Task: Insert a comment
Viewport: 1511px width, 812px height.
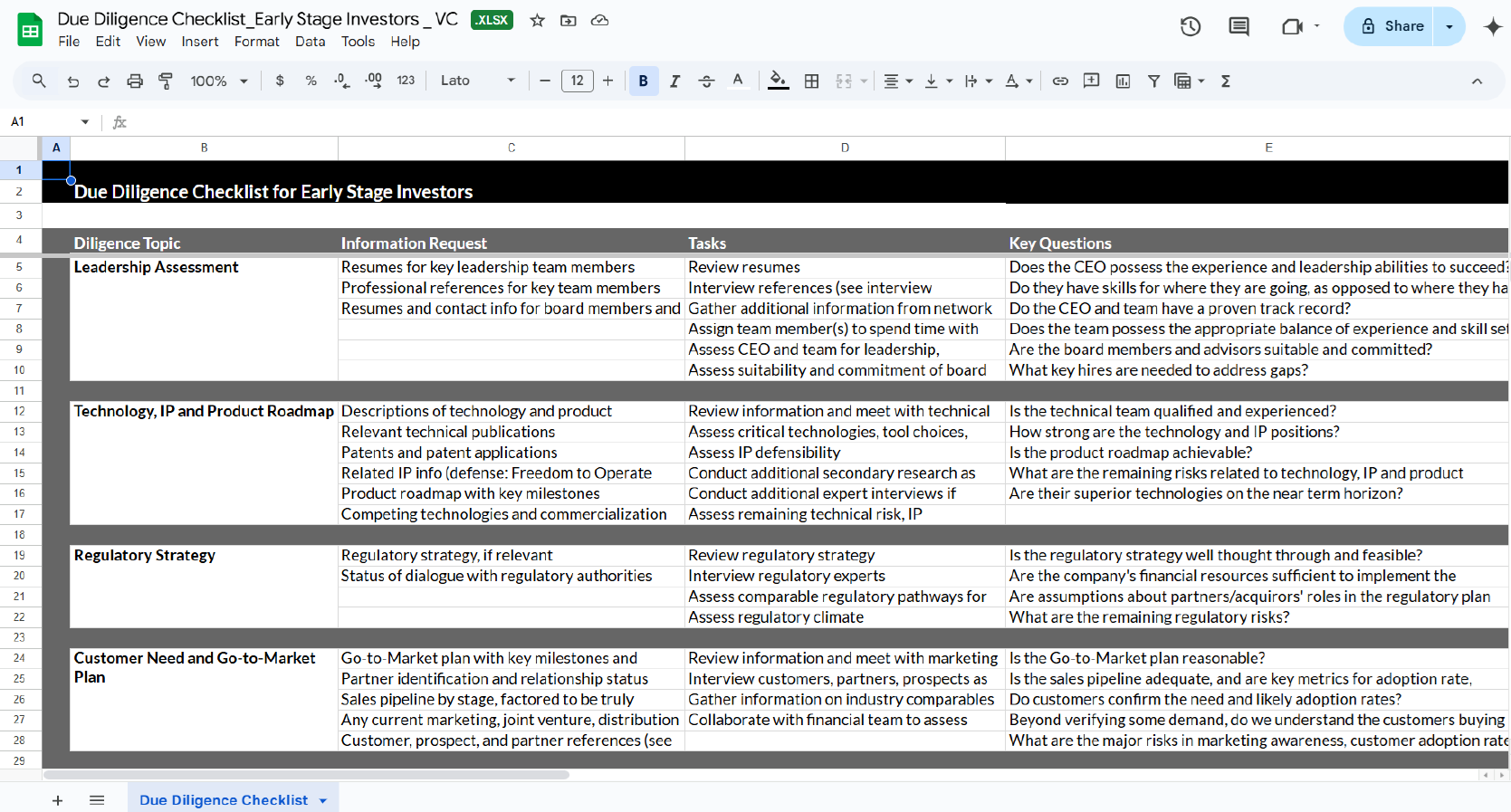Action: [x=1092, y=81]
